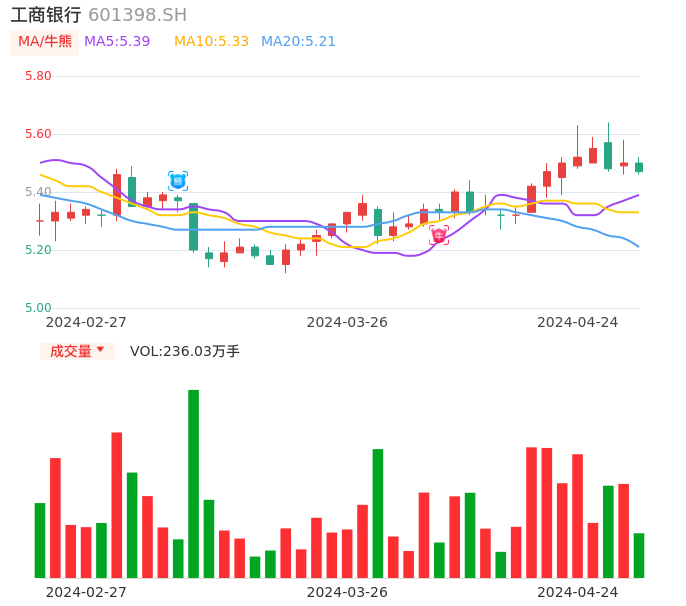Select the 成交量 volume label

click(70, 351)
